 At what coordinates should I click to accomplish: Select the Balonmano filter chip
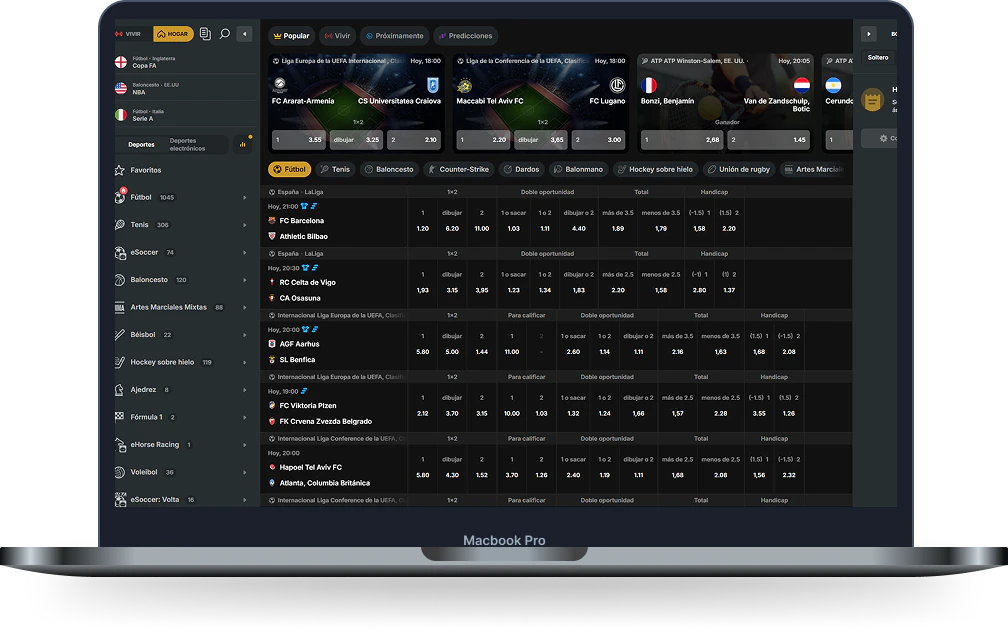[x=579, y=169]
